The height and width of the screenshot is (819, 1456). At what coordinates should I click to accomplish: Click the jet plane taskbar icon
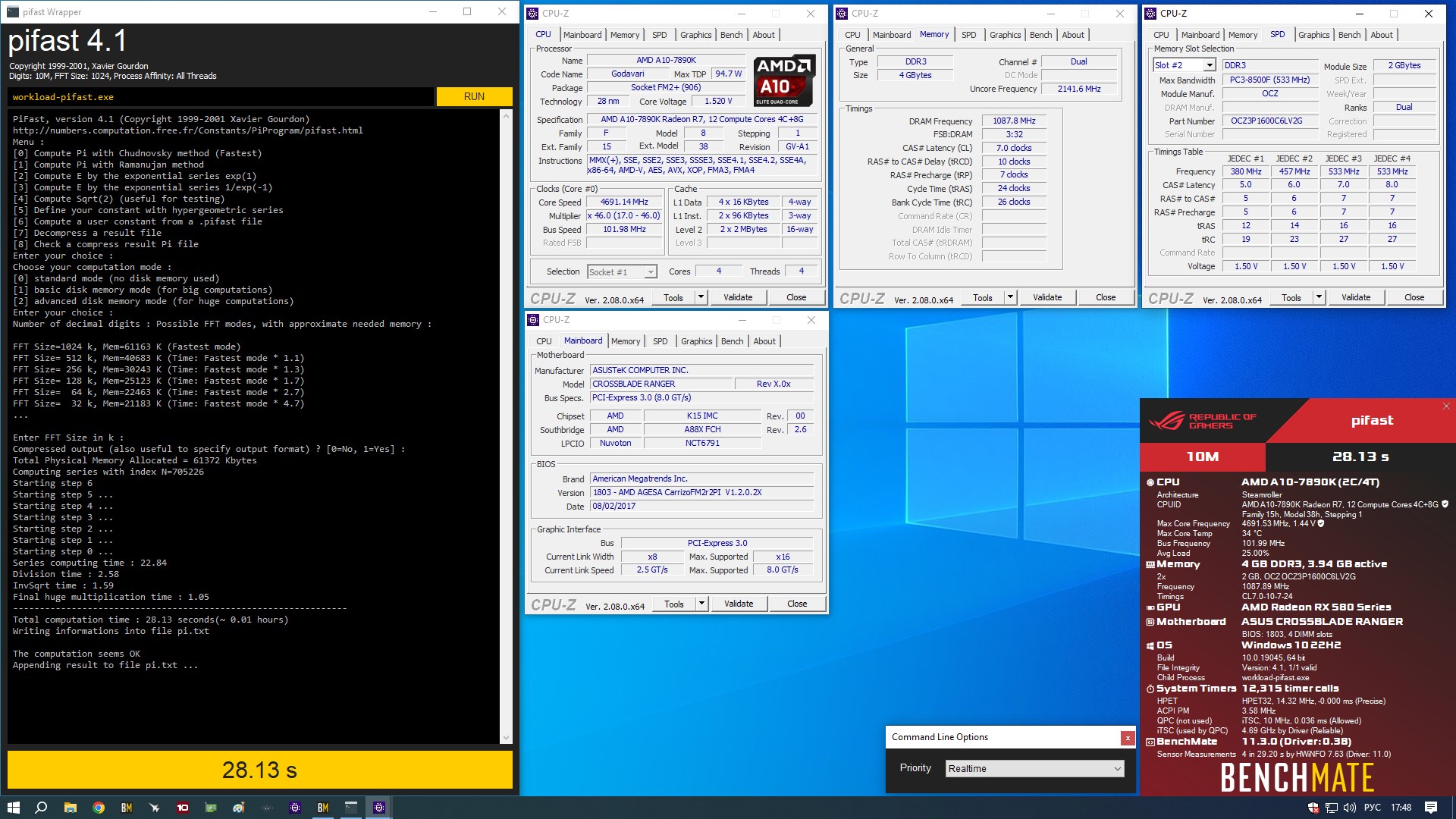pyautogui.click(x=155, y=808)
